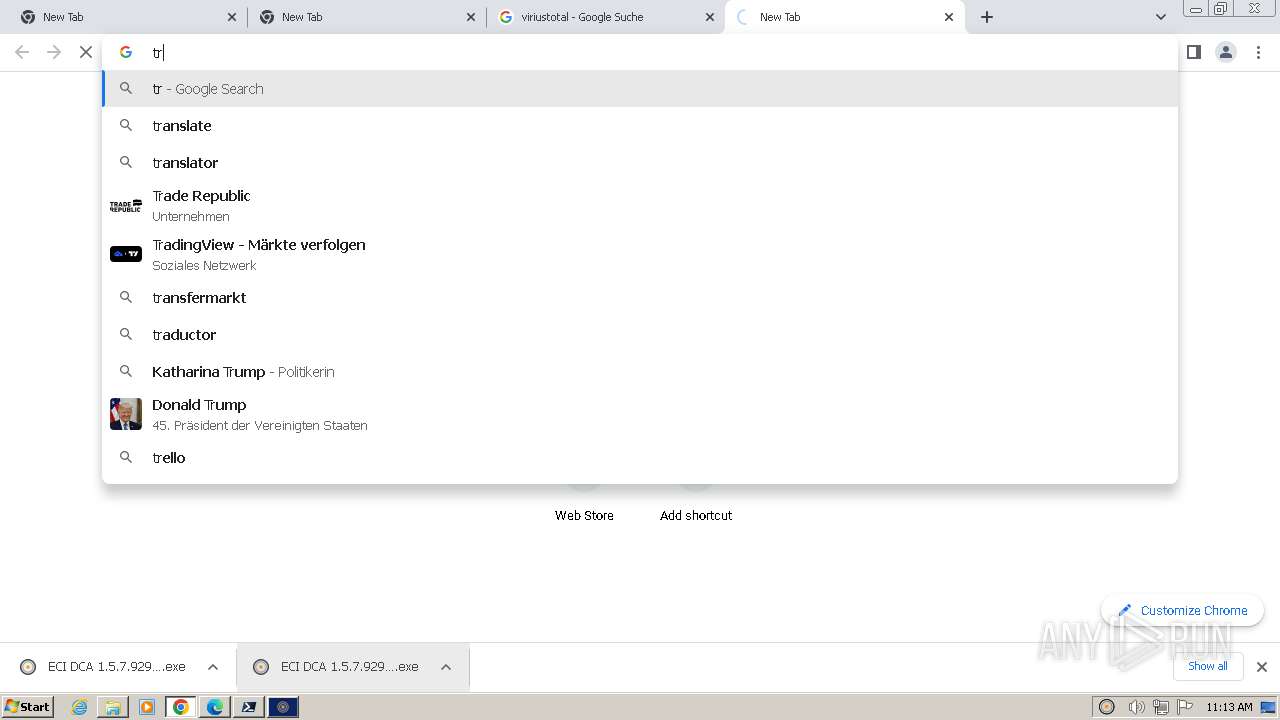This screenshot has height=720, width=1280.
Task: Select Katharina Trump suggestion
Action: pyautogui.click(x=640, y=372)
